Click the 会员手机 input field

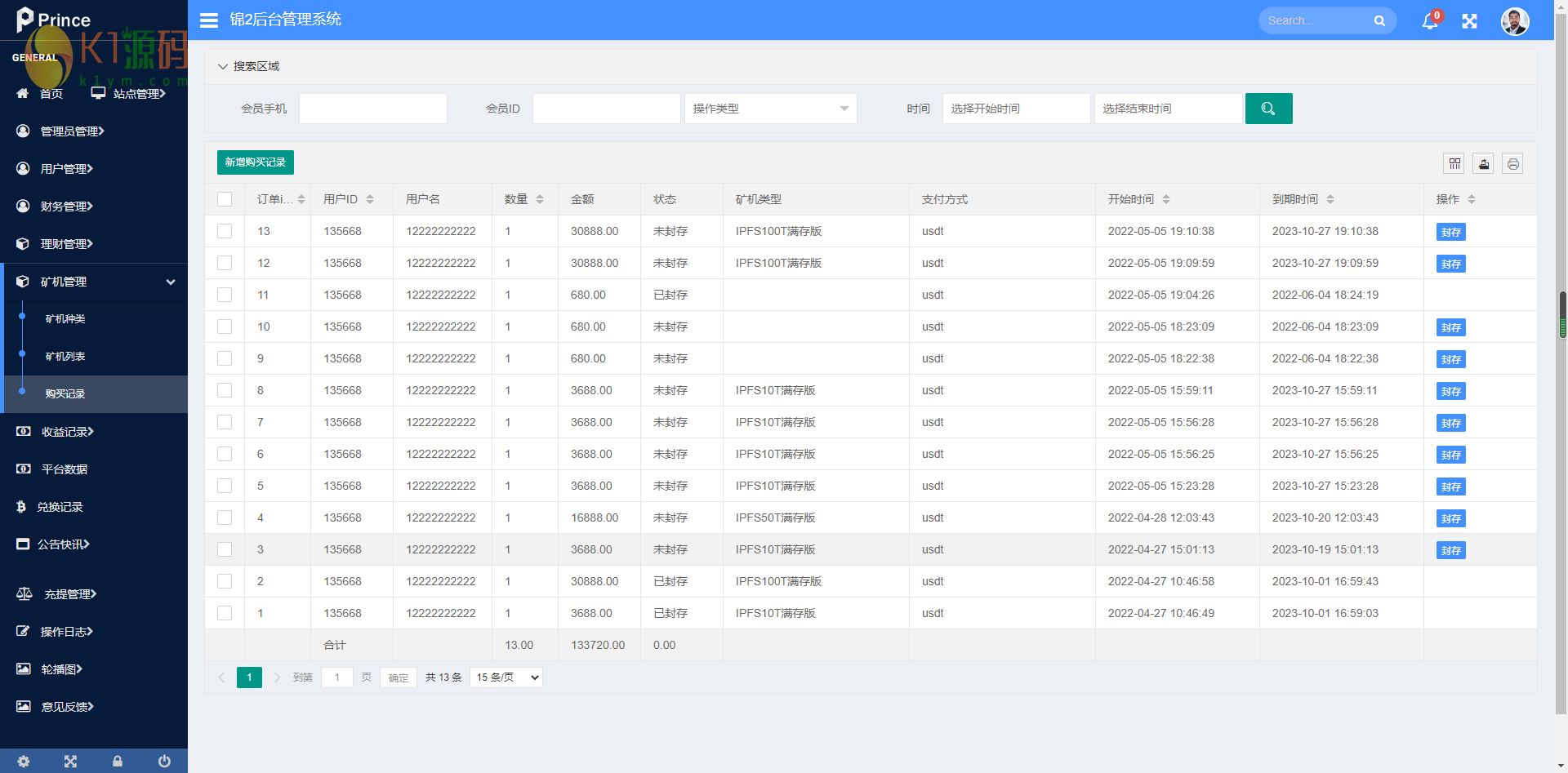tap(372, 109)
